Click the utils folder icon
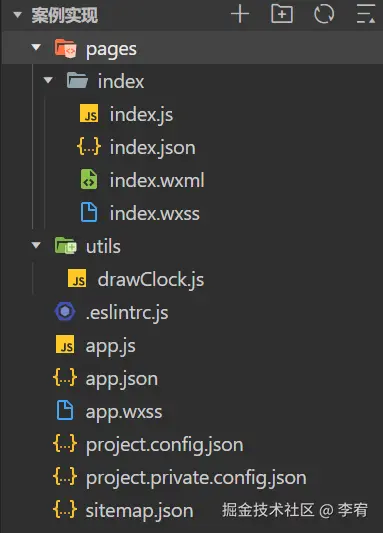The height and width of the screenshot is (533, 383). click(65, 245)
